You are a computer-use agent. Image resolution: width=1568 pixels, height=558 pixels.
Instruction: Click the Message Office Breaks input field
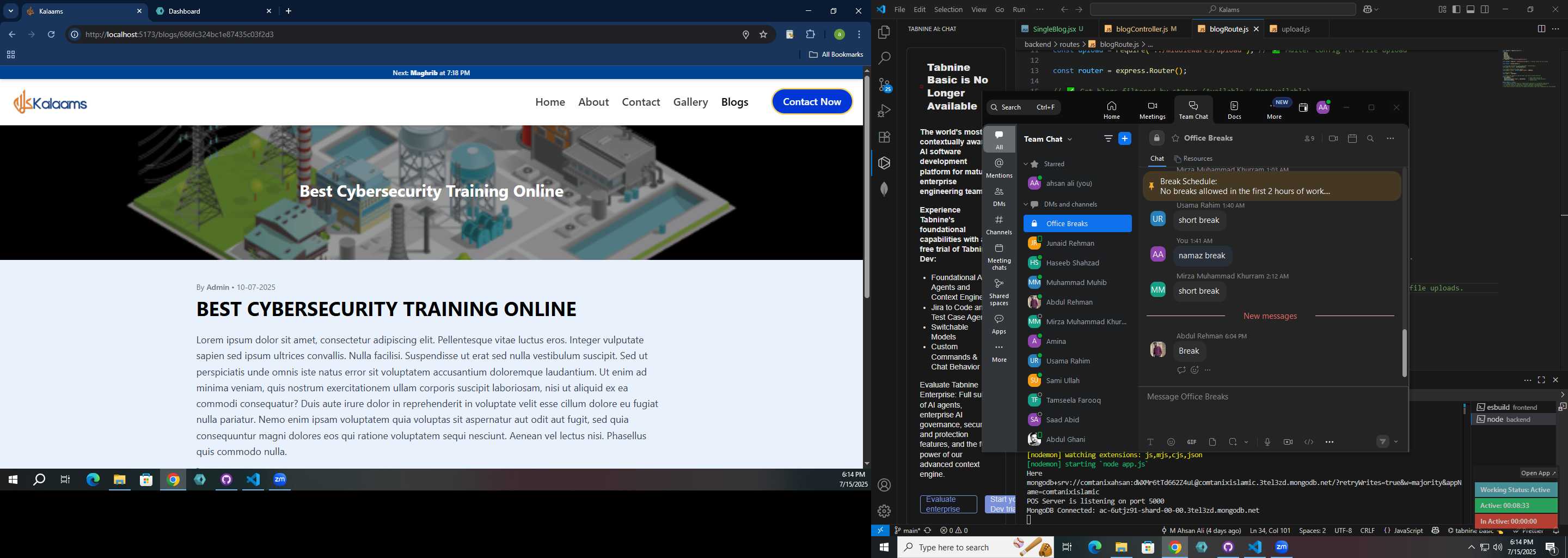click(x=1272, y=397)
